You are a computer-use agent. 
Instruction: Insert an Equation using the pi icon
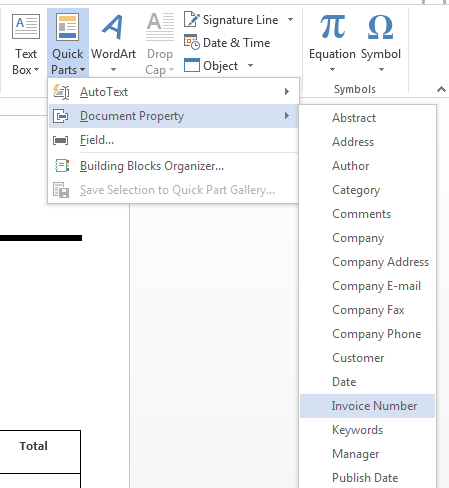(x=332, y=27)
